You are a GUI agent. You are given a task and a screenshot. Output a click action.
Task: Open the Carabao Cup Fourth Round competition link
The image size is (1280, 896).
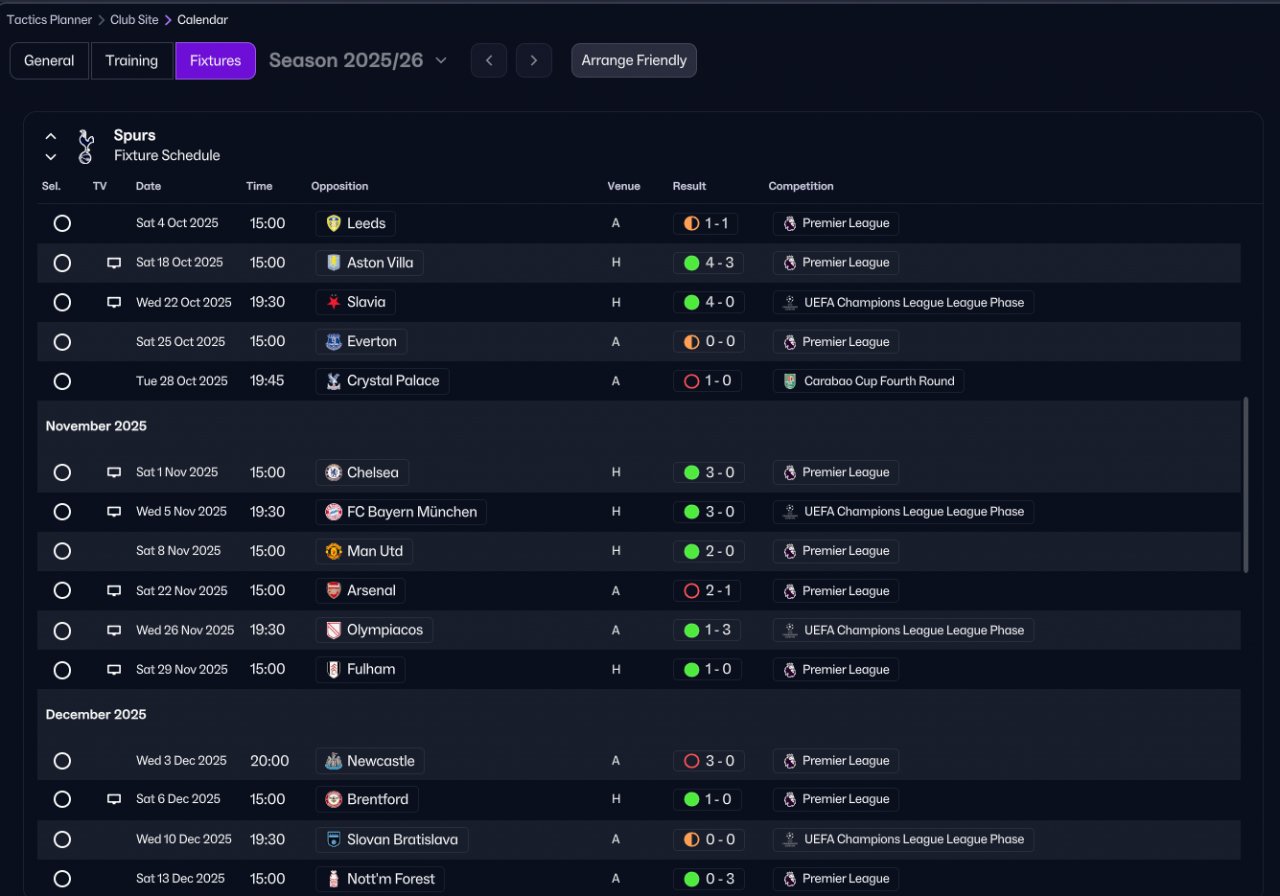(868, 381)
